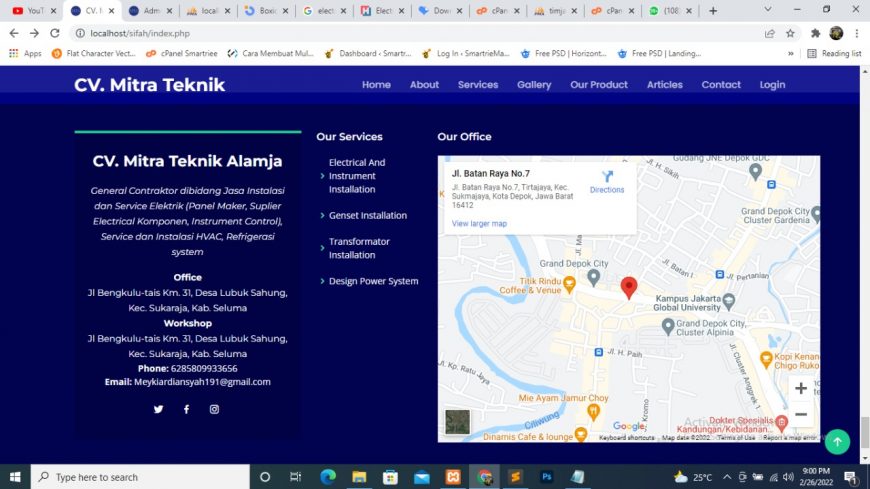Expand hidden bookmarks with double chevron
The image size is (870, 489).
pos(791,53)
